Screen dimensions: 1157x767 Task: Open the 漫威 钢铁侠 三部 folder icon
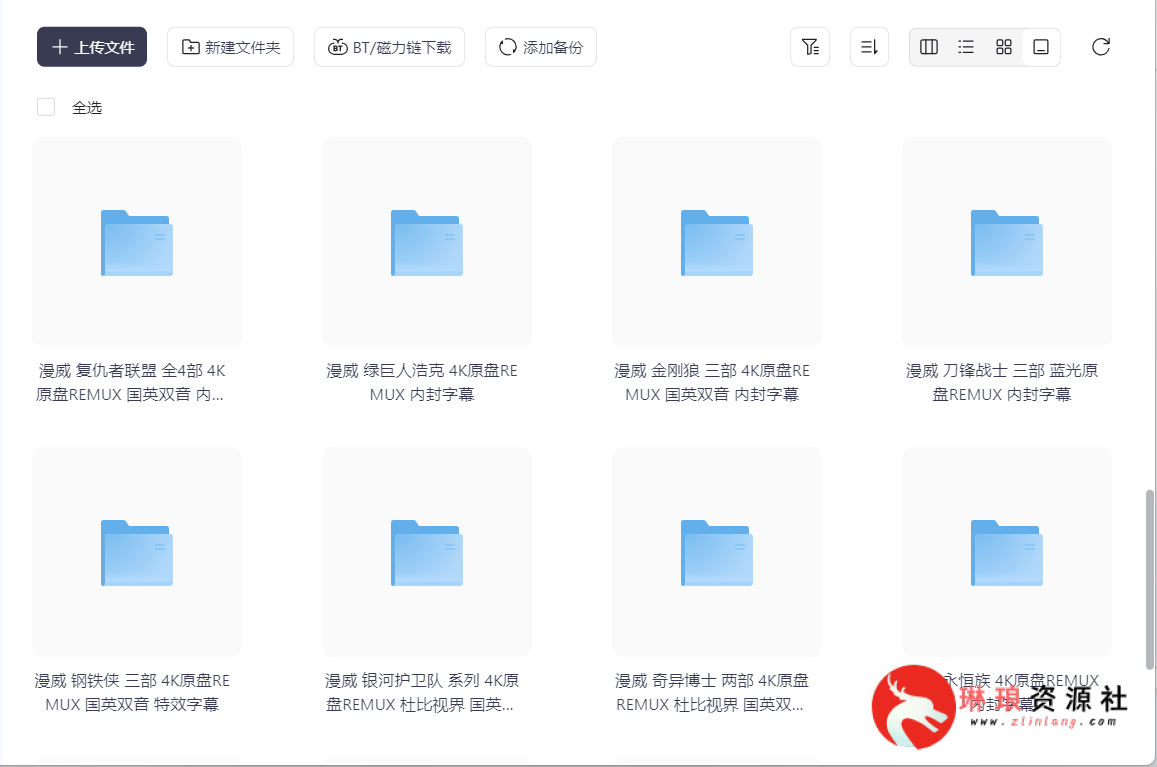click(x=137, y=552)
